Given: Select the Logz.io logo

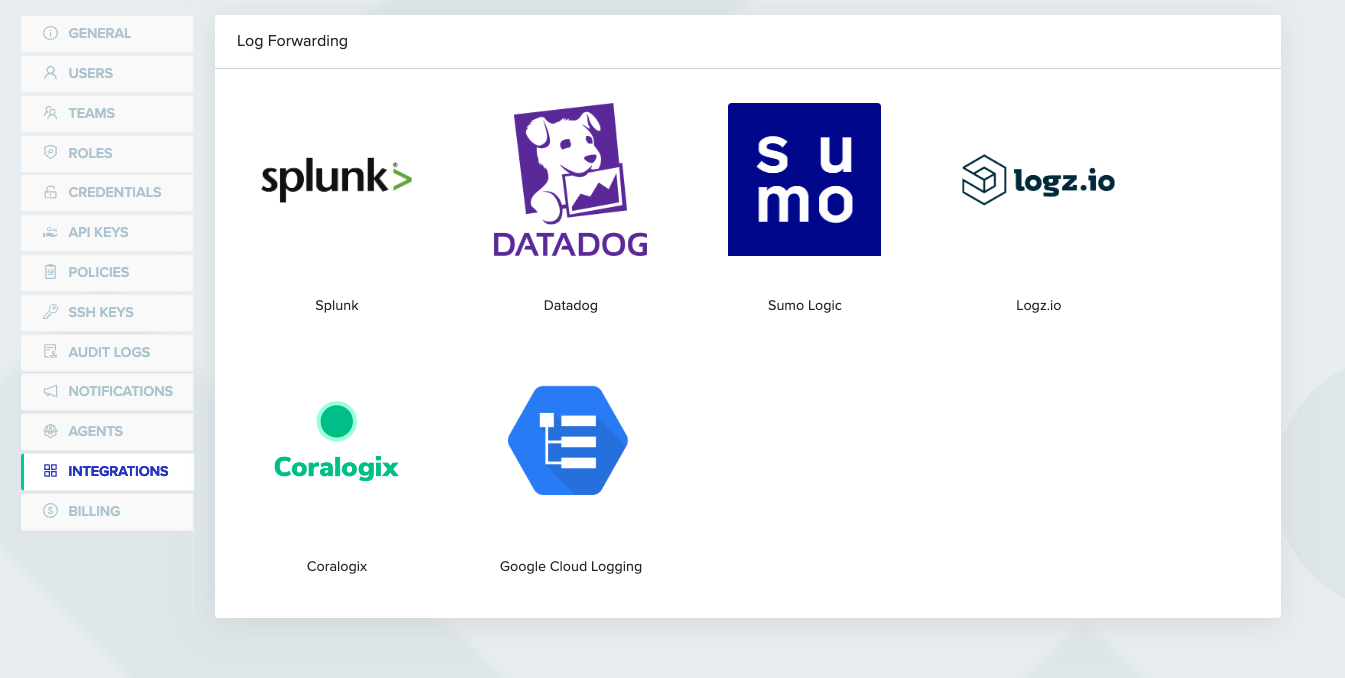Looking at the screenshot, I should [x=1038, y=180].
